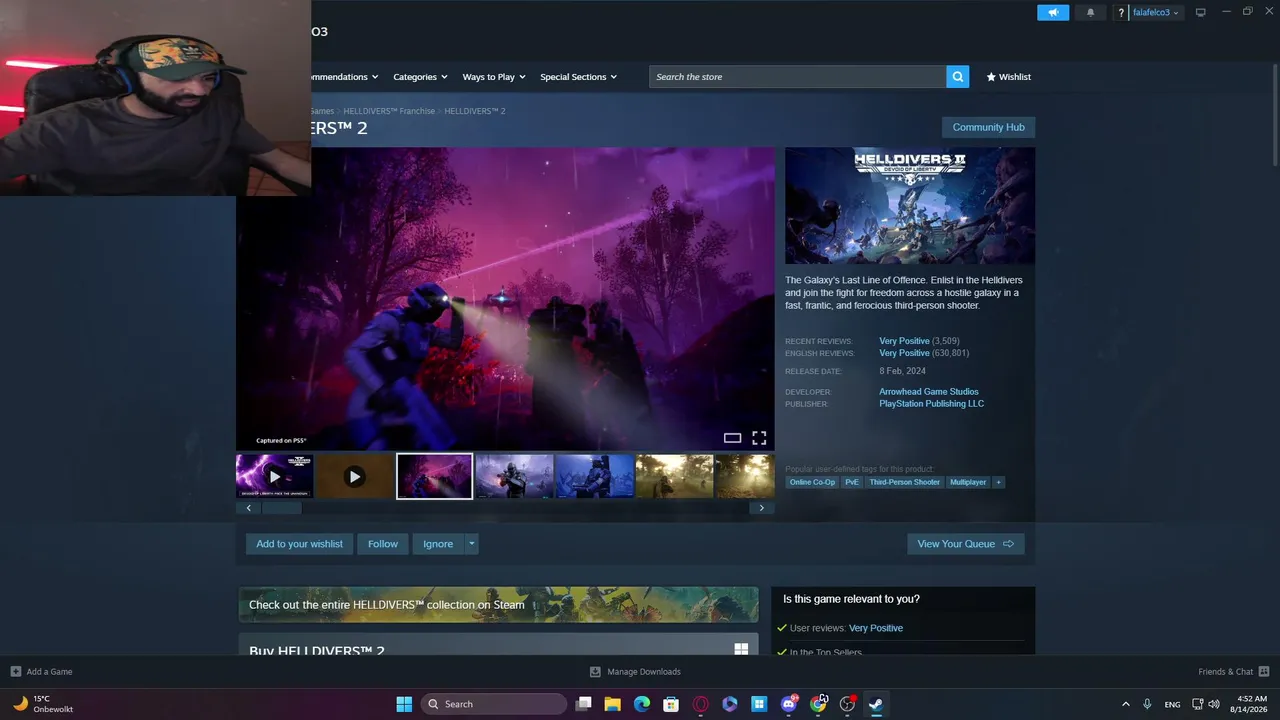Click the HELLDIVERS 2 breadcrumb link
The width and height of the screenshot is (1280, 720).
pyautogui.click(x=475, y=111)
